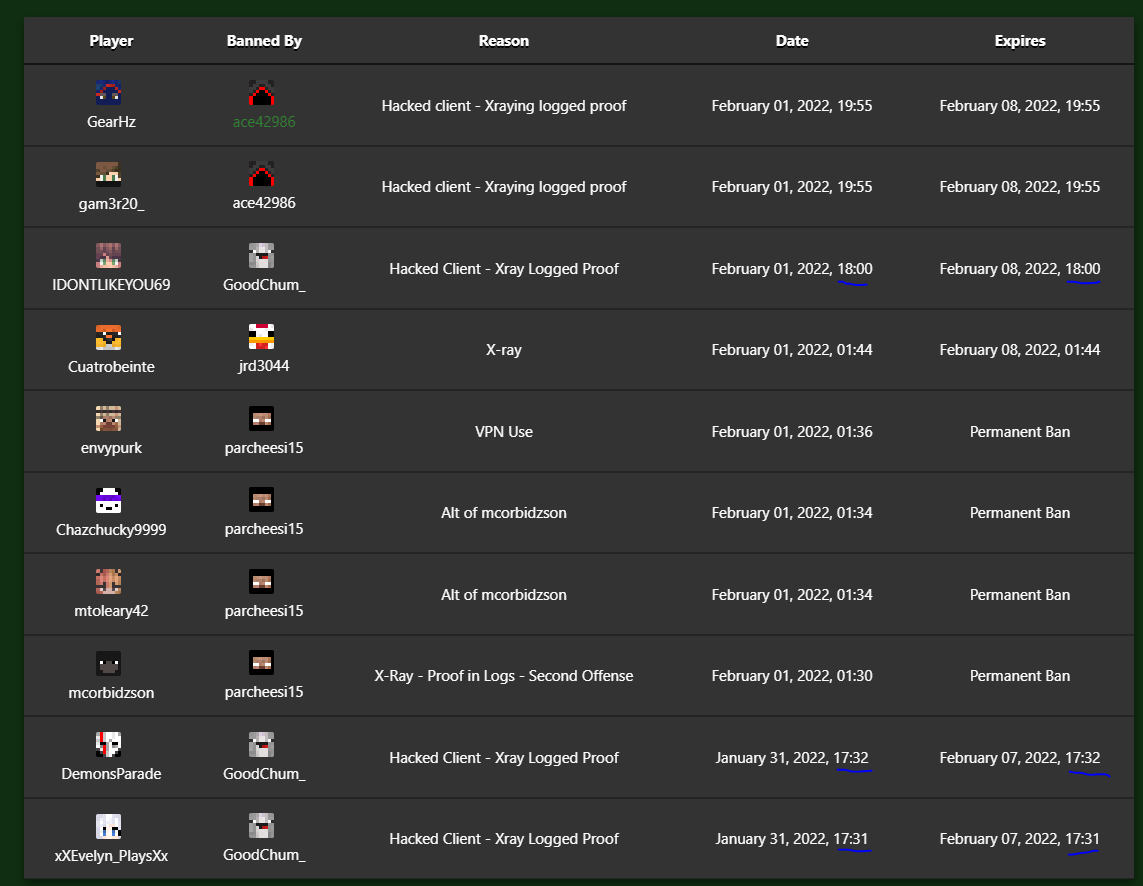Select date 'January 31, 2022, 17:32'
The height and width of the screenshot is (886, 1143).
tap(792, 758)
